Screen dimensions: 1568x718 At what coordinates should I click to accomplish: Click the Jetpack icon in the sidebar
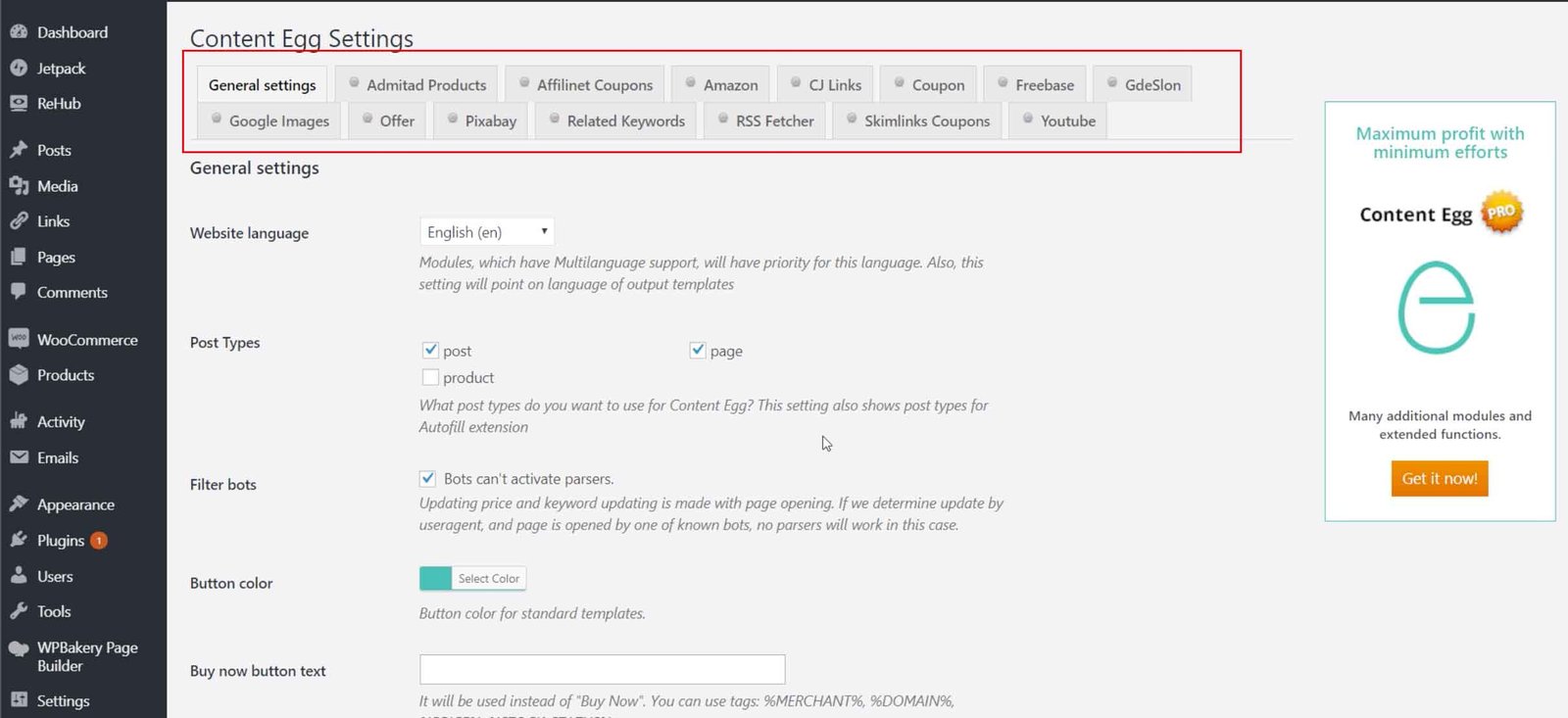pyautogui.click(x=19, y=68)
